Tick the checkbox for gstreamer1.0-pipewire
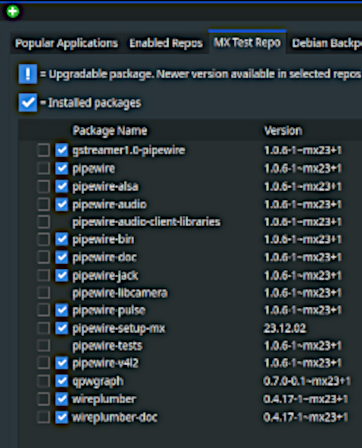The width and height of the screenshot is (362, 448). [44, 150]
